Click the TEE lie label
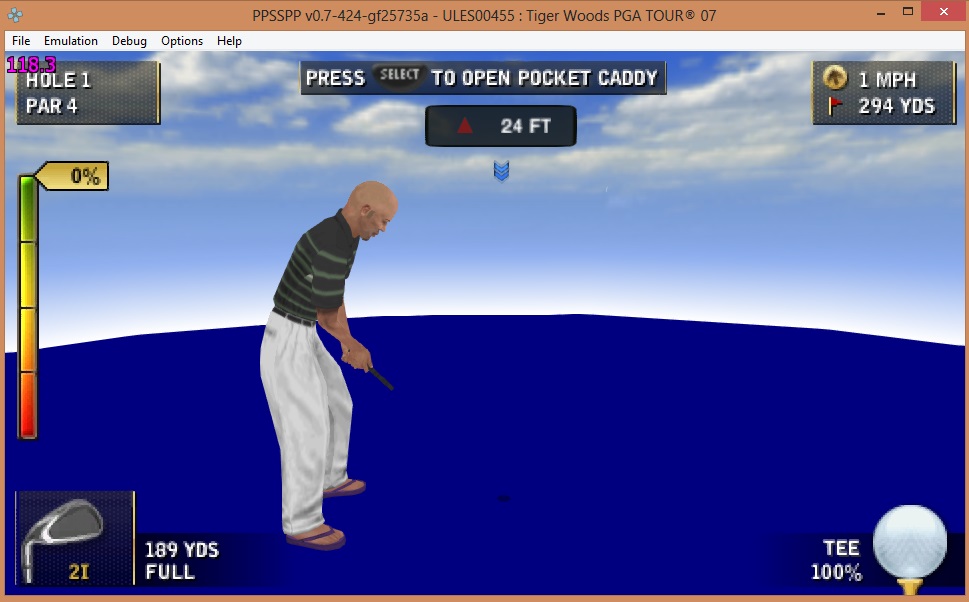The width and height of the screenshot is (969, 602). click(x=841, y=548)
